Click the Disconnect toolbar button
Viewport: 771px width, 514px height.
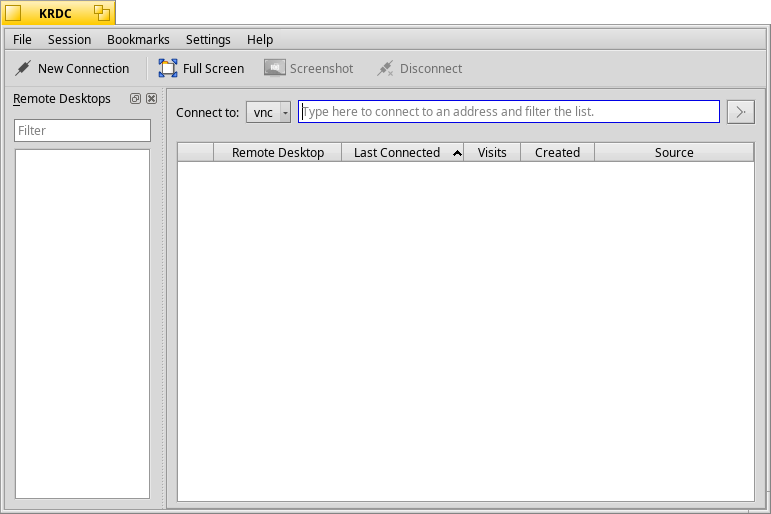(x=419, y=68)
